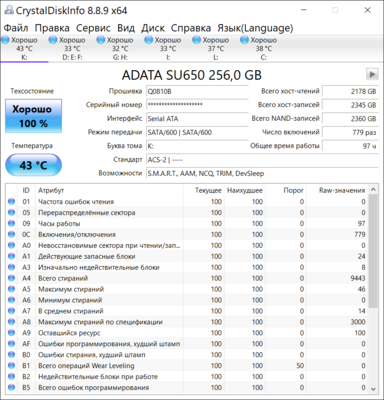Click power-on hours value 97 ч
The image size is (384, 400).
(x=350, y=146)
